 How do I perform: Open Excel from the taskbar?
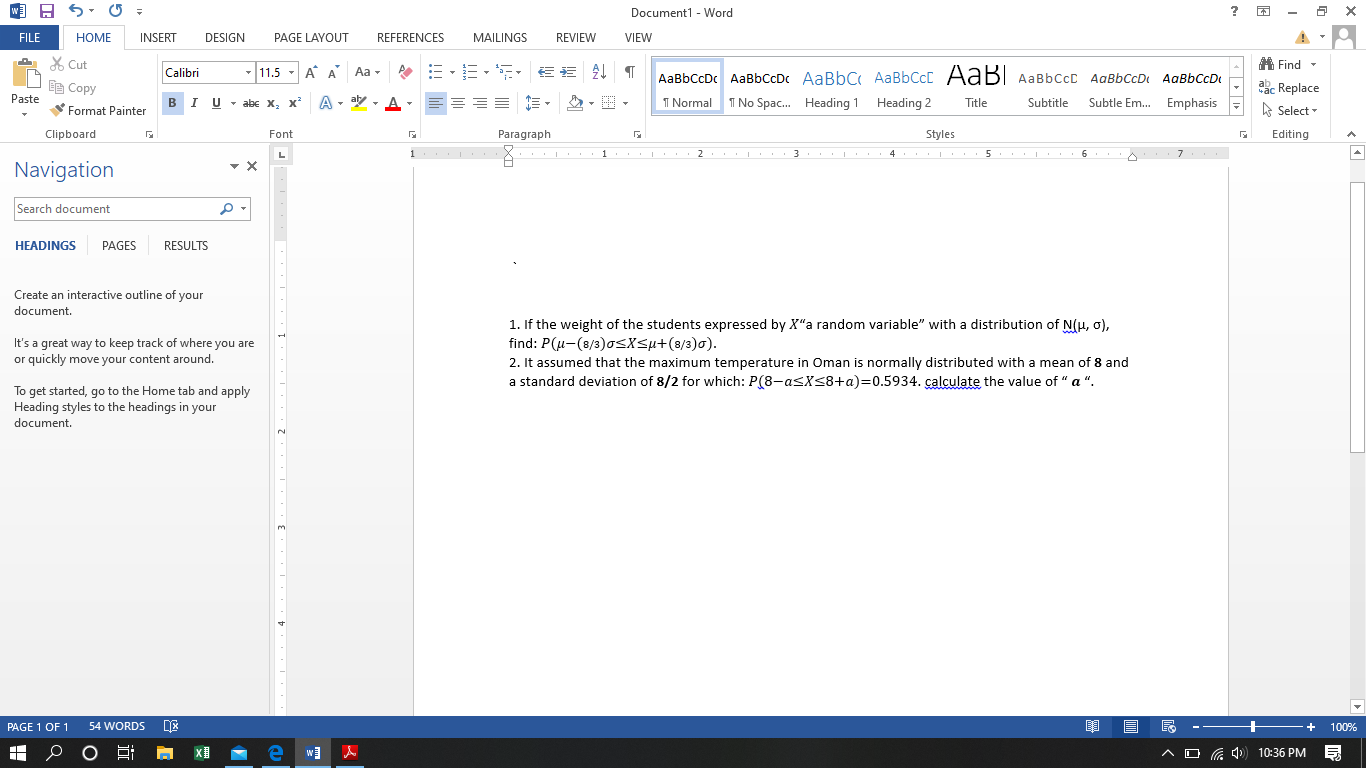(x=201, y=752)
